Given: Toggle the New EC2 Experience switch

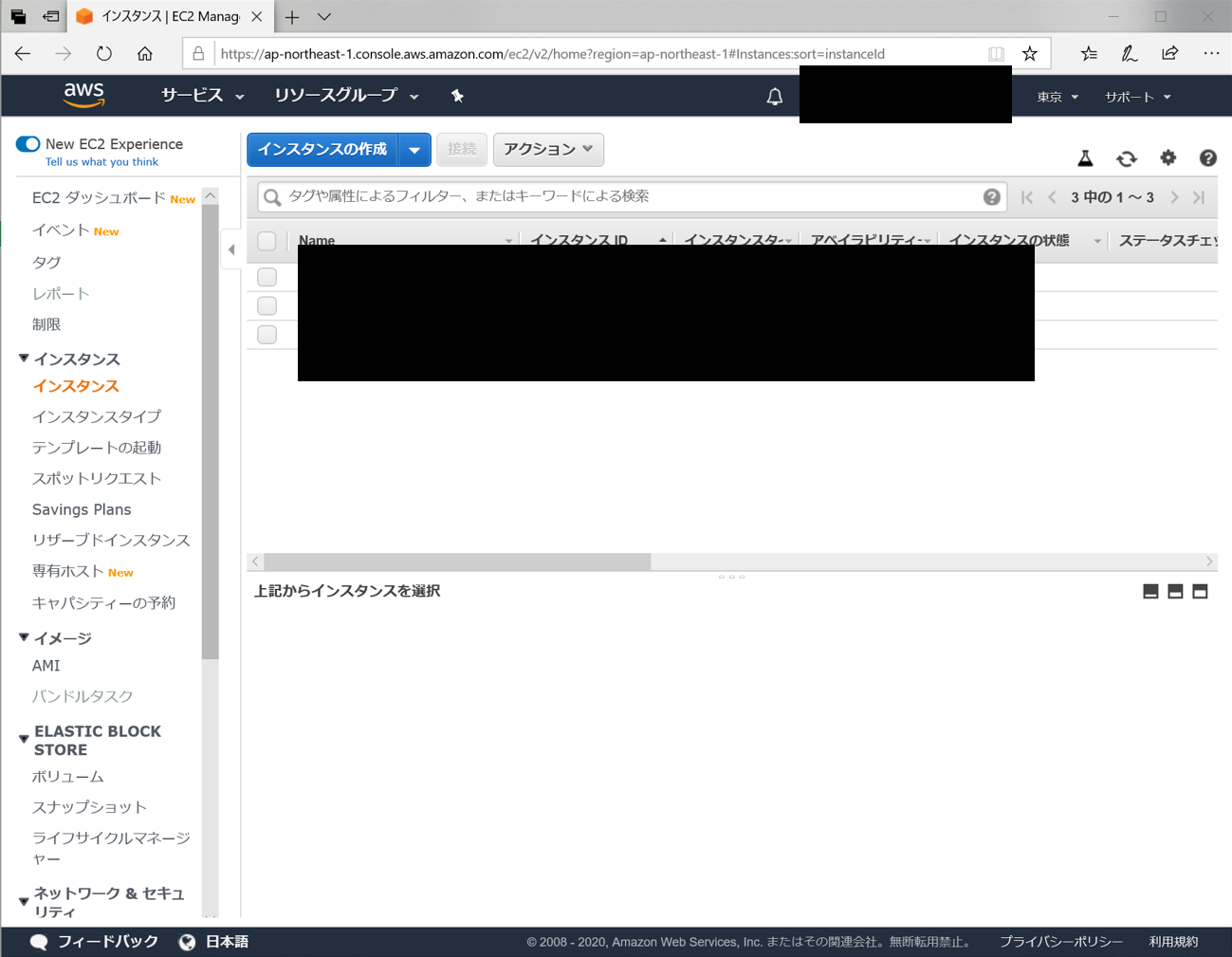Looking at the screenshot, I should 28,144.
